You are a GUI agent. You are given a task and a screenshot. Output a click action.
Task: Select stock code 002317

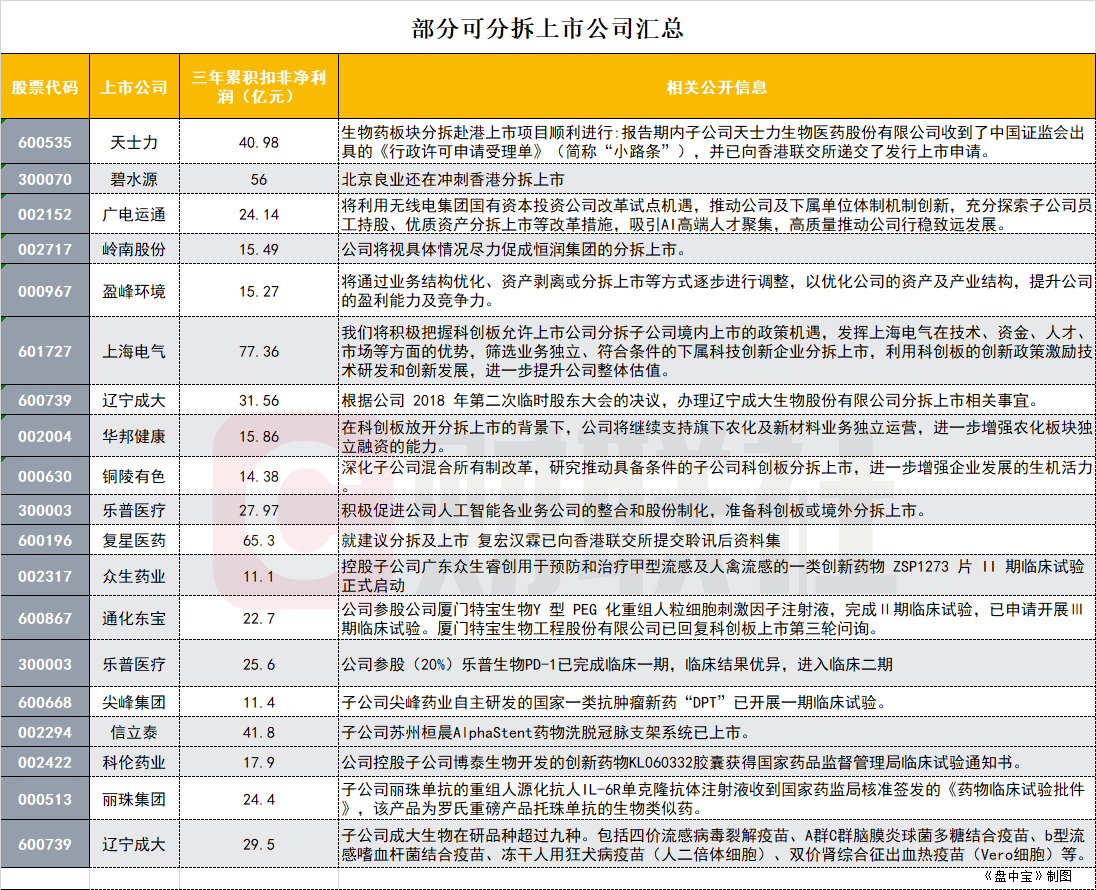(x=45, y=576)
